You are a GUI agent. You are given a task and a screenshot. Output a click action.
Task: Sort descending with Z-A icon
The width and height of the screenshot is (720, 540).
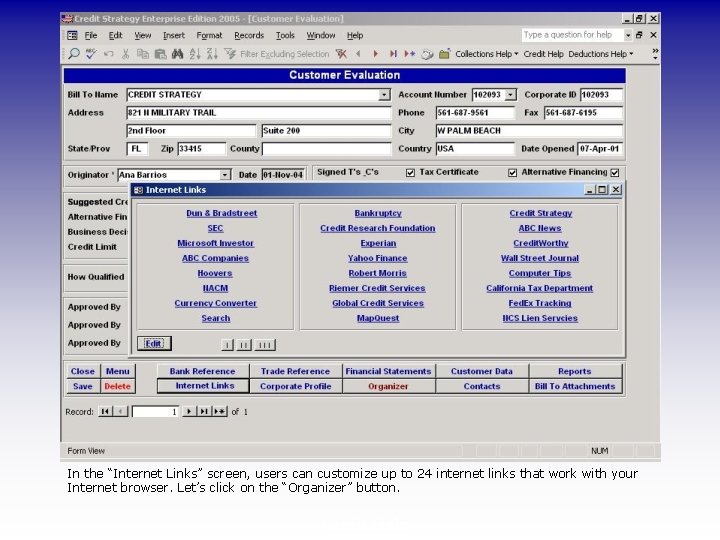(212, 54)
